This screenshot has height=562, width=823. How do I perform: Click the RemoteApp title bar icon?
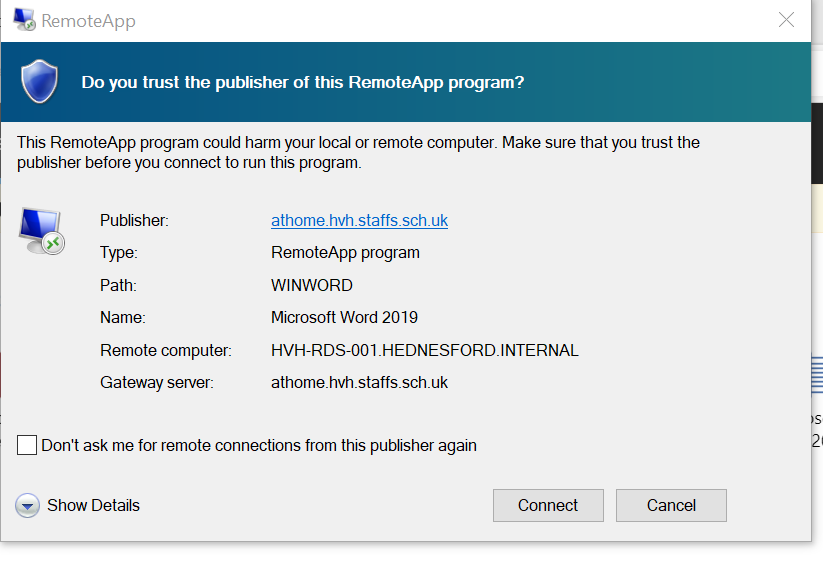24,20
